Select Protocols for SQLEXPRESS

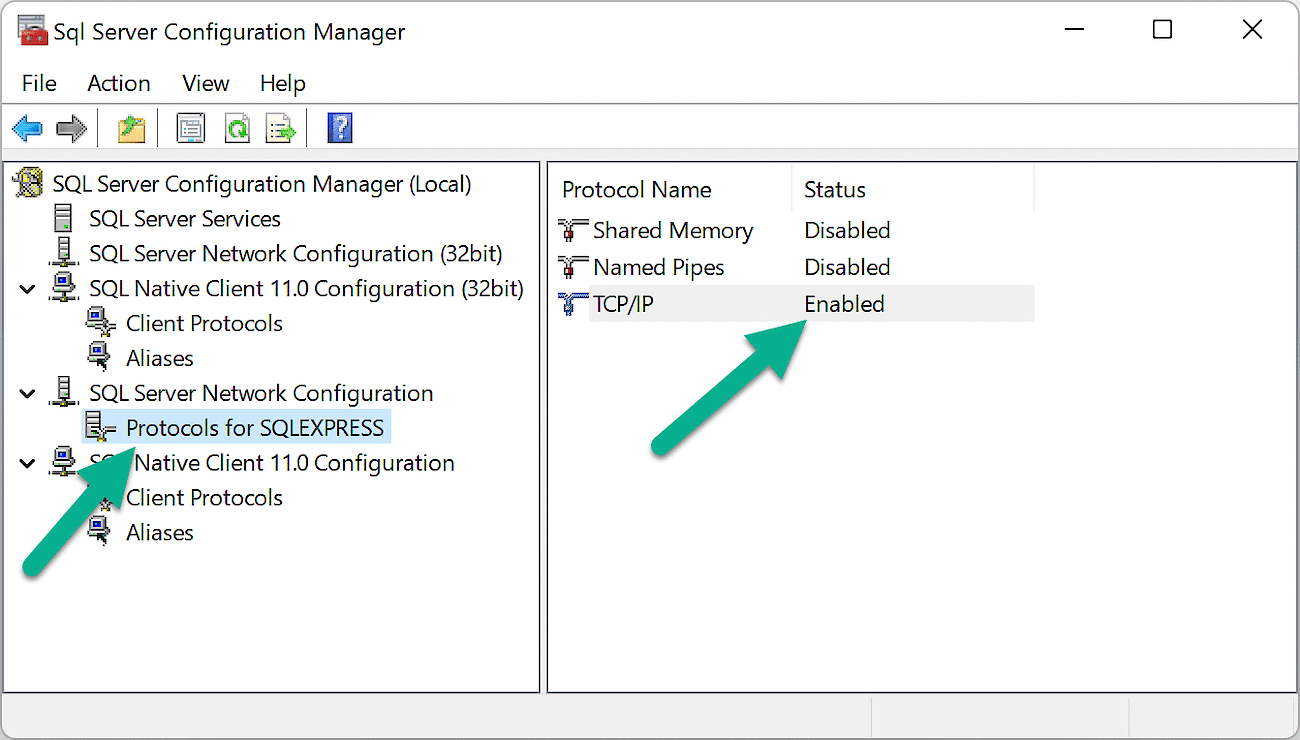(255, 429)
